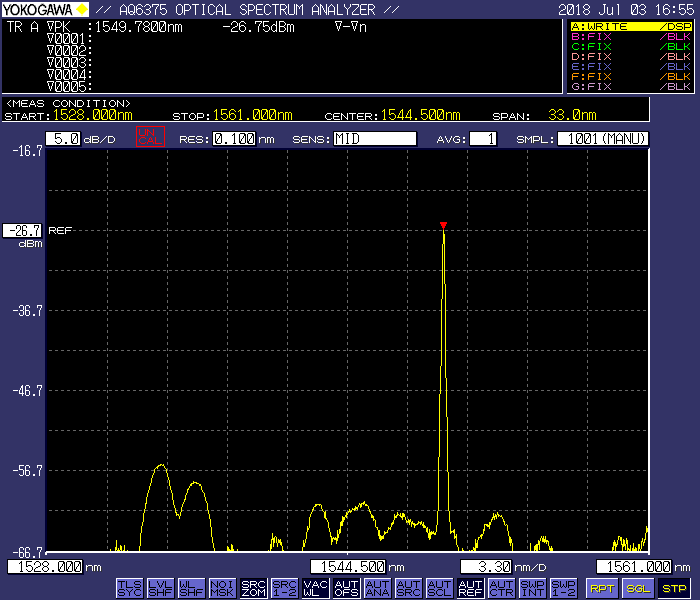The width and height of the screenshot is (700, 600).
Task: Click the AUT OFS auto offset icon
Action: pos(347,588)
